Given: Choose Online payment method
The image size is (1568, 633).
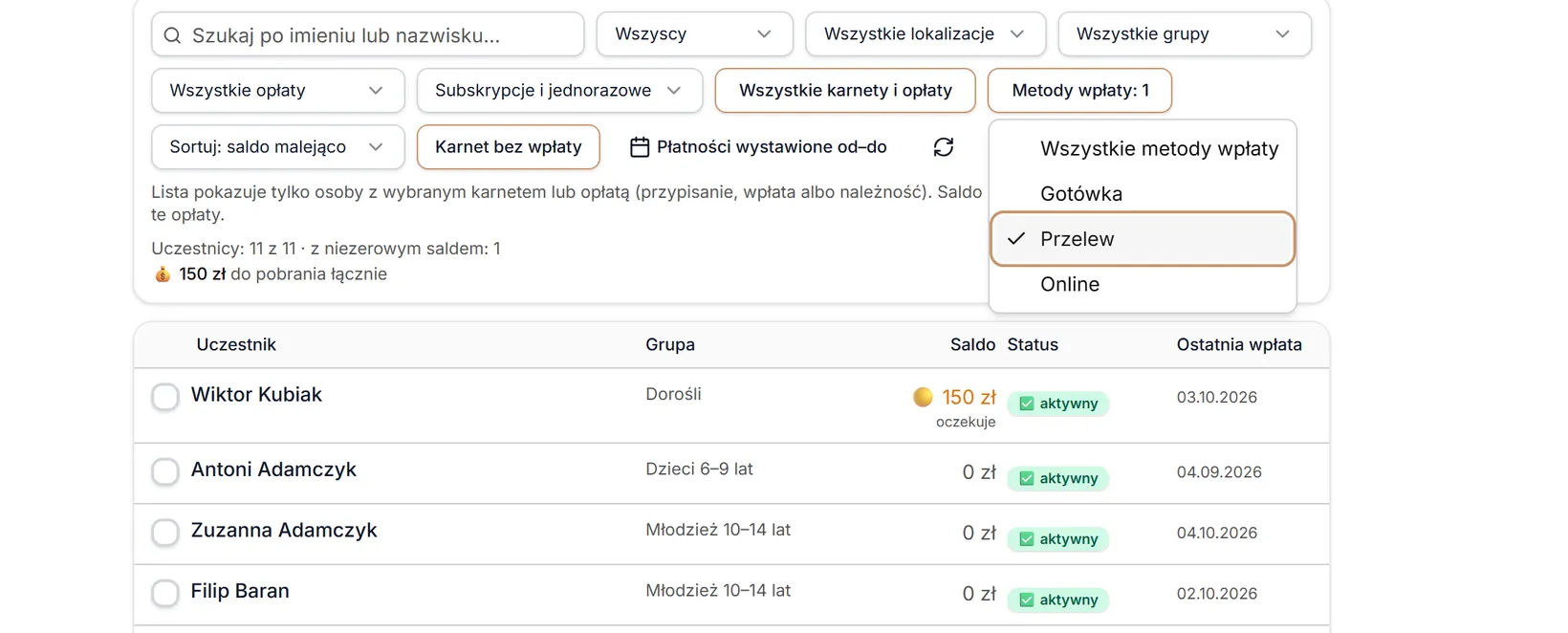Looking at the screenshot, I should point(1143,284).
